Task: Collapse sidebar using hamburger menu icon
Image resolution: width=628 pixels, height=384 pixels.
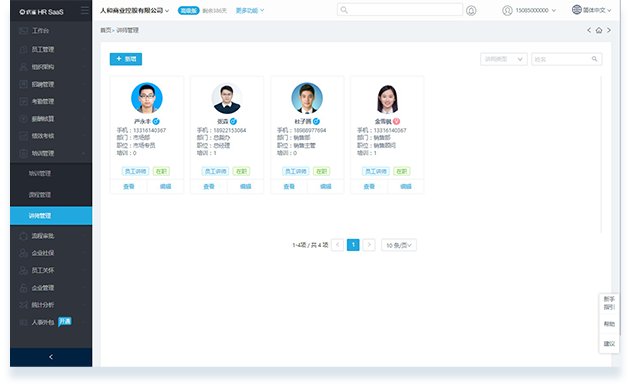Action: click(85, 10)
